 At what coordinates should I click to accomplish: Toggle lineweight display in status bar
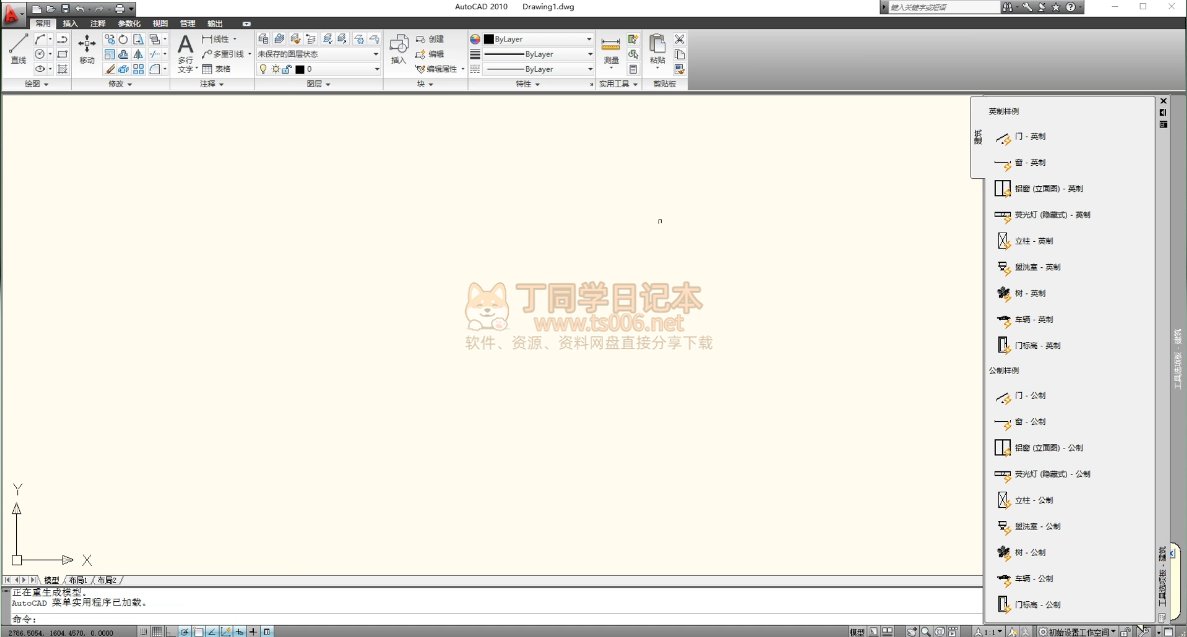253,632
